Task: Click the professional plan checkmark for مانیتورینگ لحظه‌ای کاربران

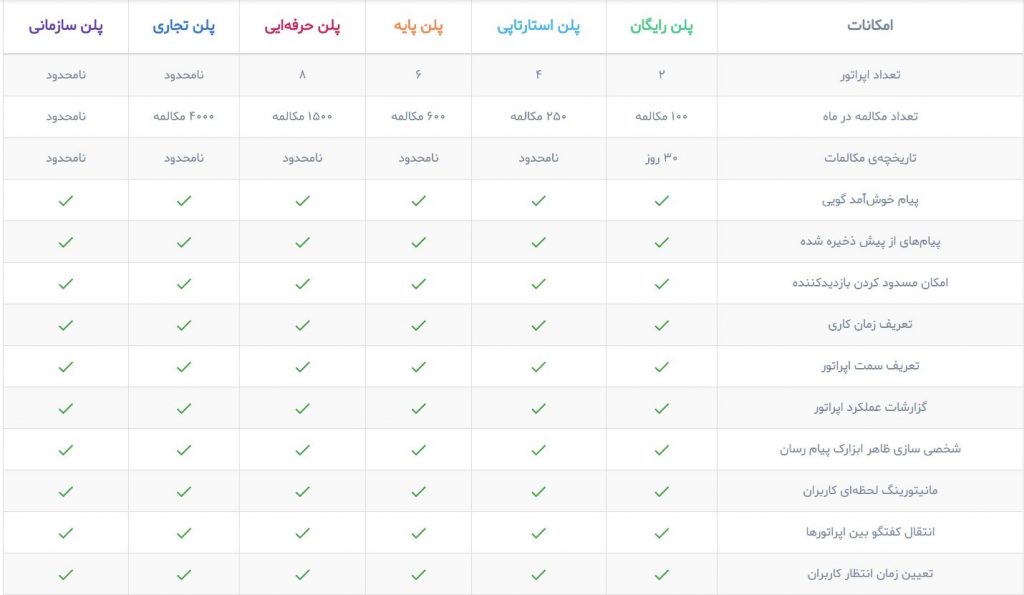Action: [302, 491]
